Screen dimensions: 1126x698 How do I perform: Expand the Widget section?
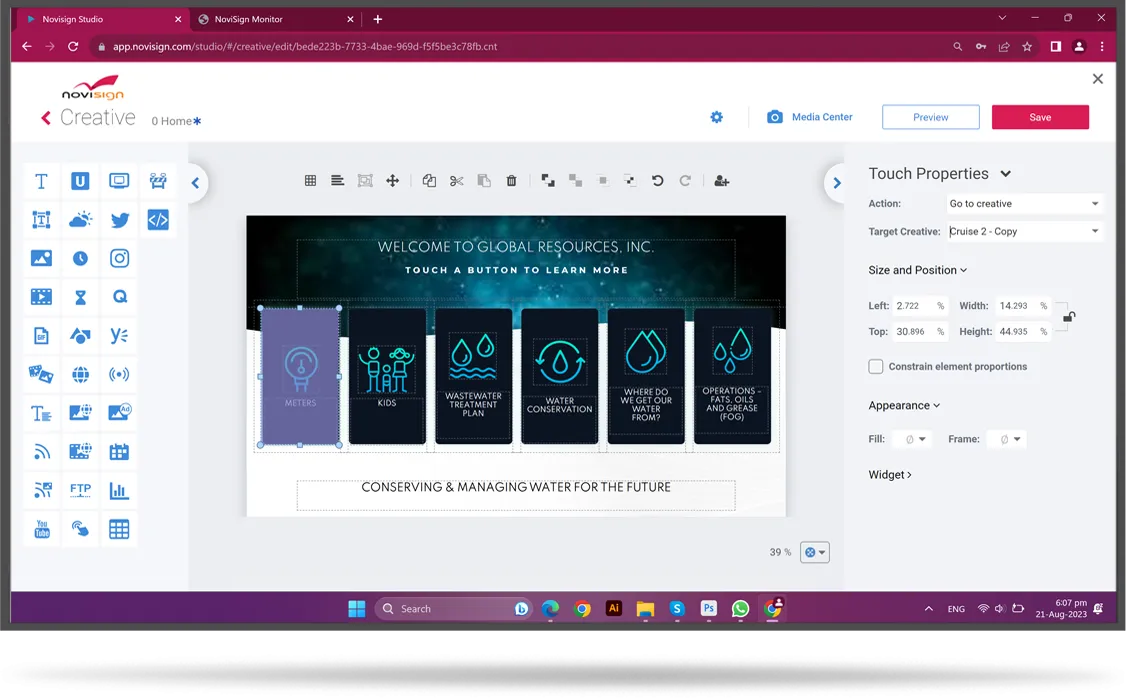[x=890, y=475]
